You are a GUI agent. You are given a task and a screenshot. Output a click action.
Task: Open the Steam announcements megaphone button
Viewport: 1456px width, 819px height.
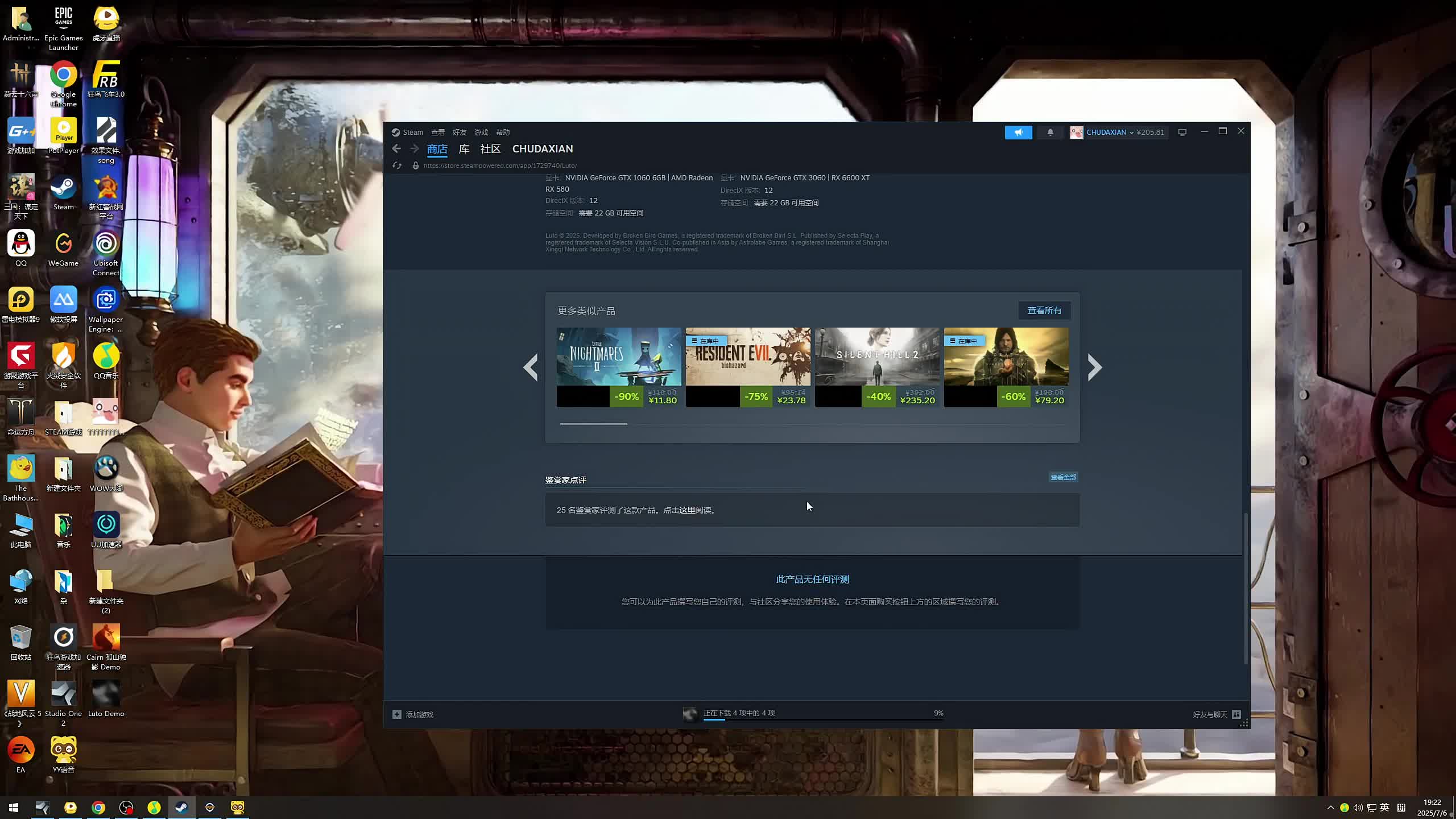1018,132
